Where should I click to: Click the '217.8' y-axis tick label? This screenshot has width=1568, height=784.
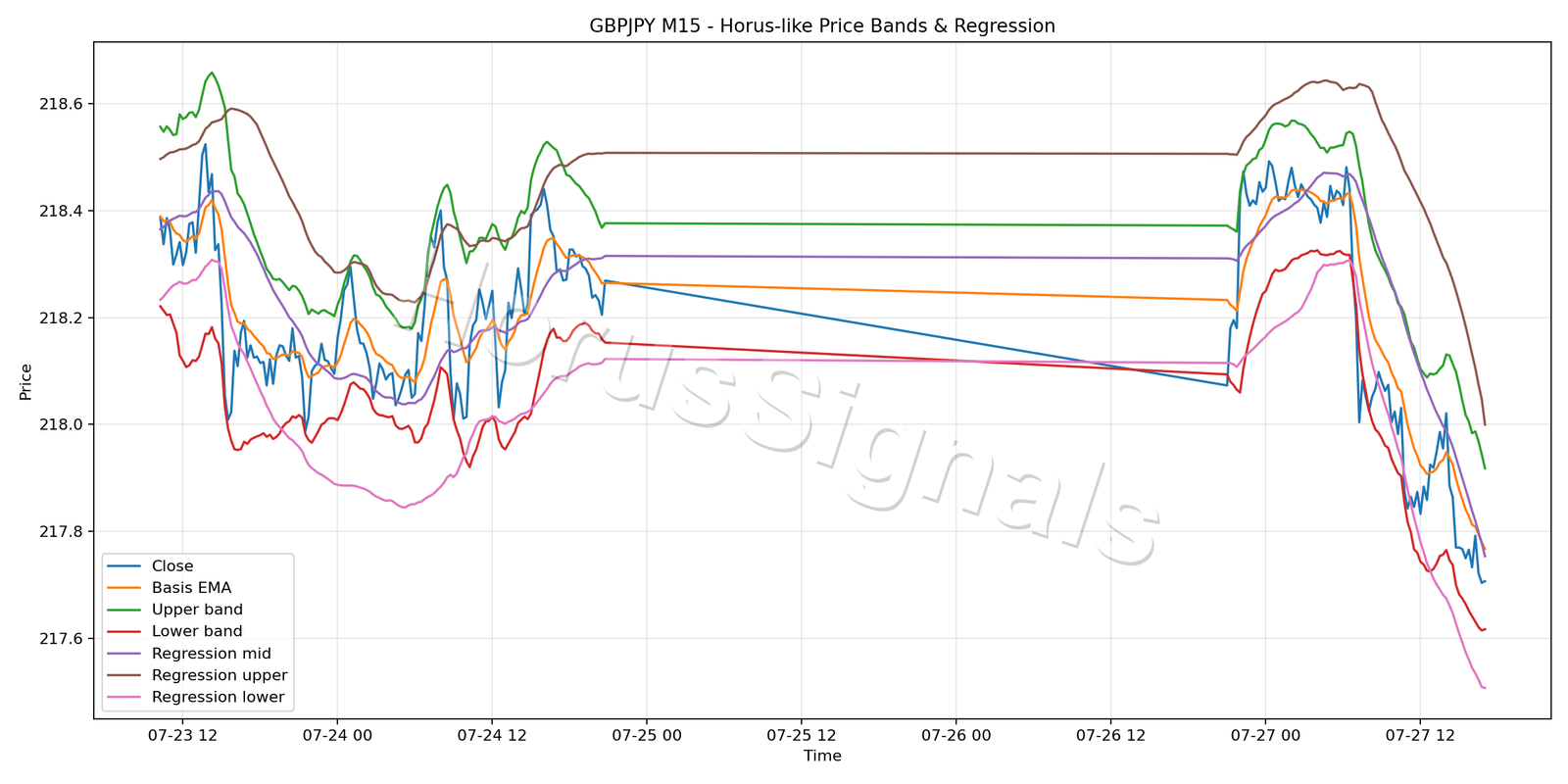pos(62,532)
